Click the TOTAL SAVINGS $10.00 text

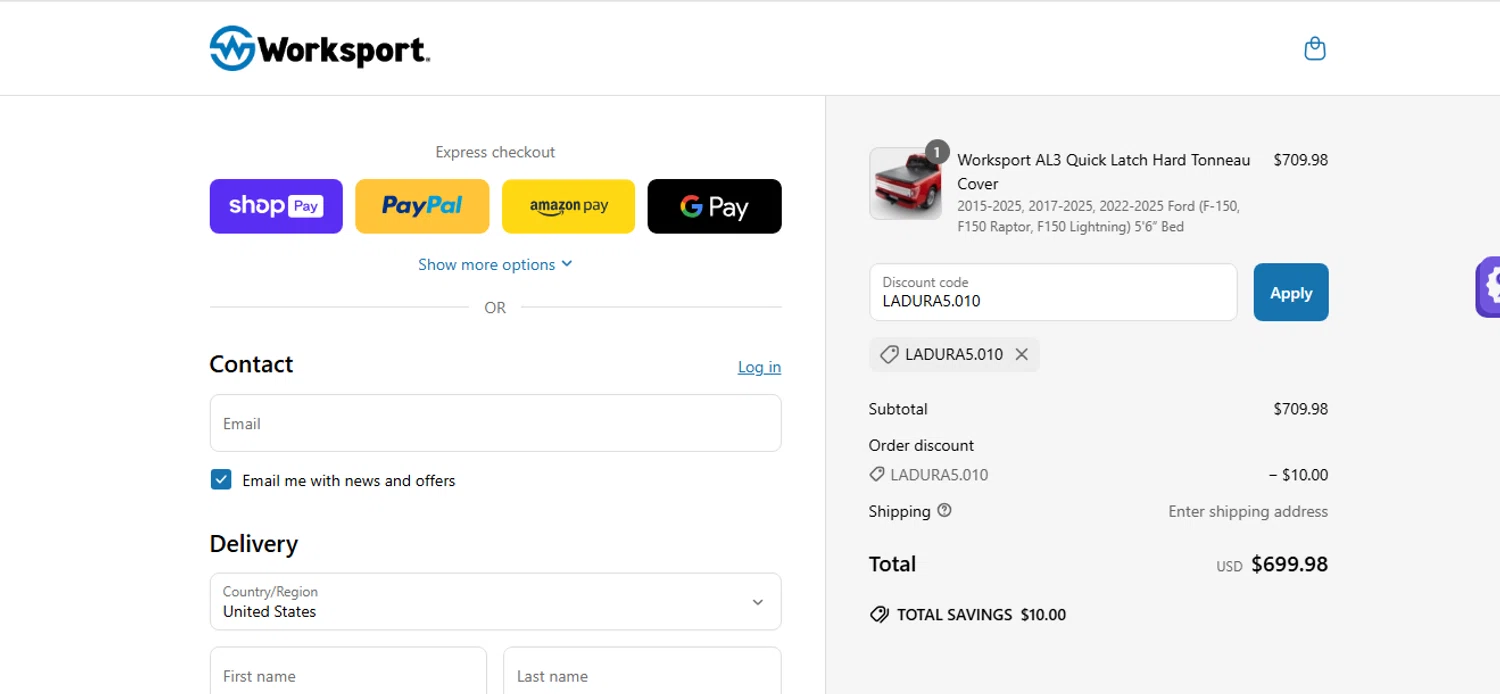point(981,615)
